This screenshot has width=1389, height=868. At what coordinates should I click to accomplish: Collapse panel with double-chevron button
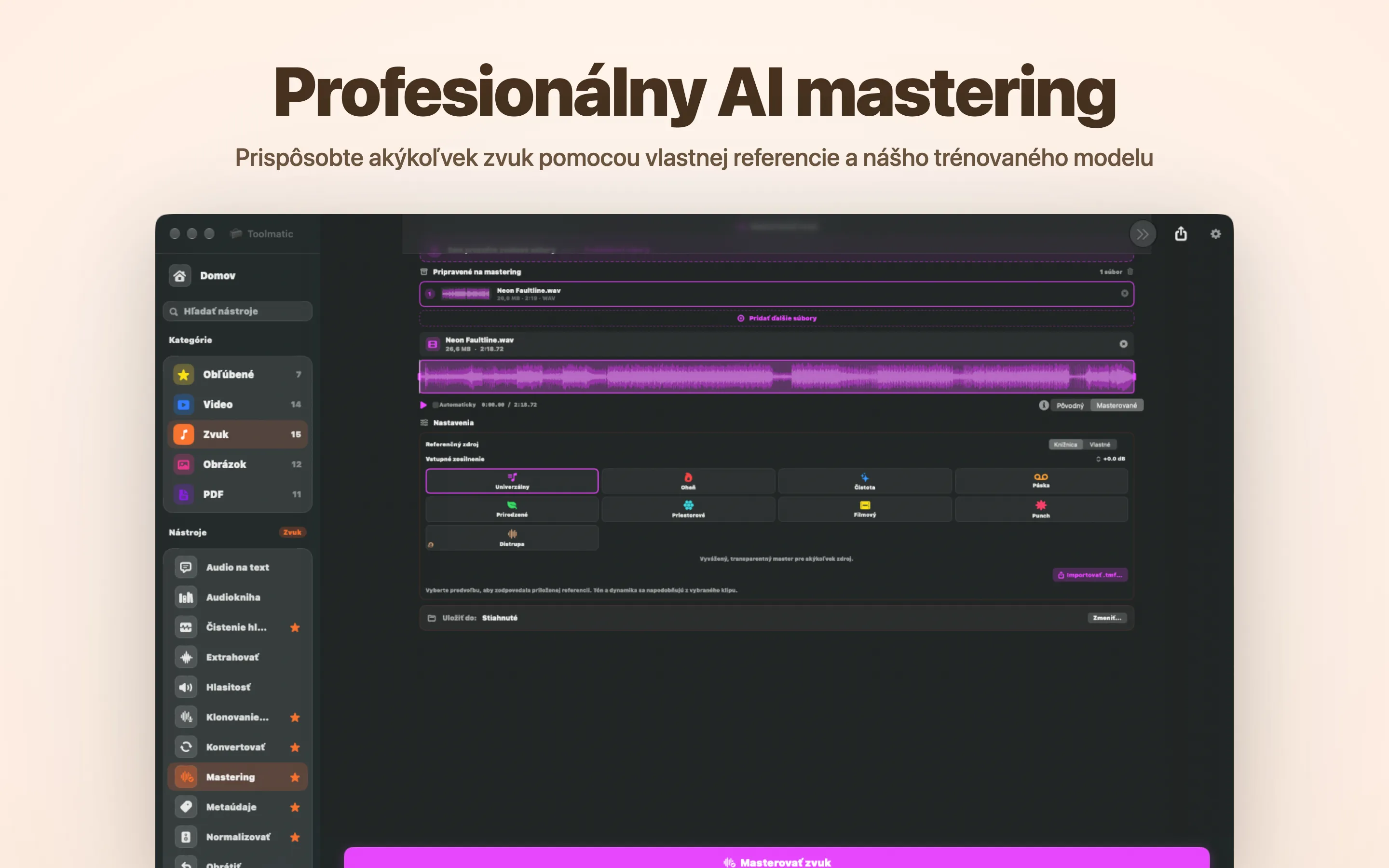[x=1142, y=234]
